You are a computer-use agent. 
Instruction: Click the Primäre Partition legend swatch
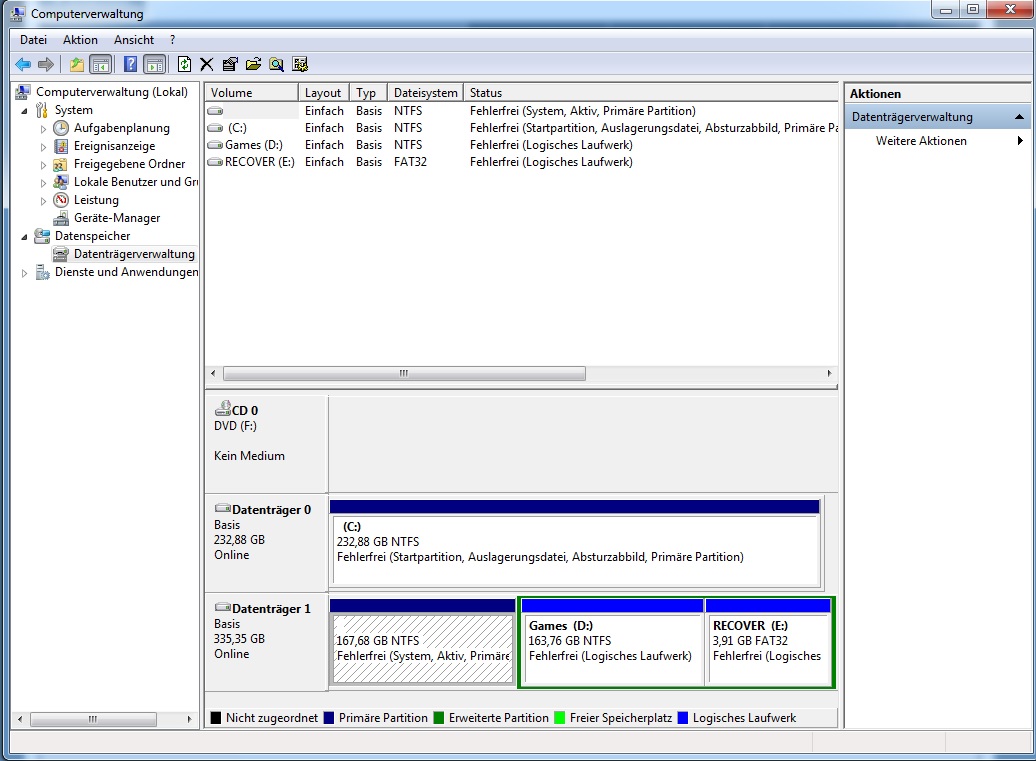(328, 718)
